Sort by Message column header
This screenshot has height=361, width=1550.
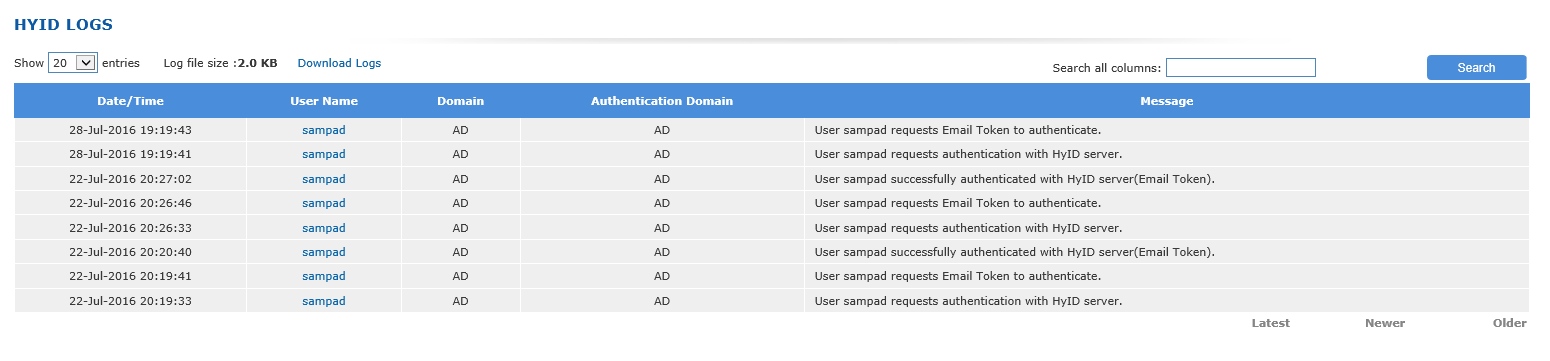coord(1166,101)
